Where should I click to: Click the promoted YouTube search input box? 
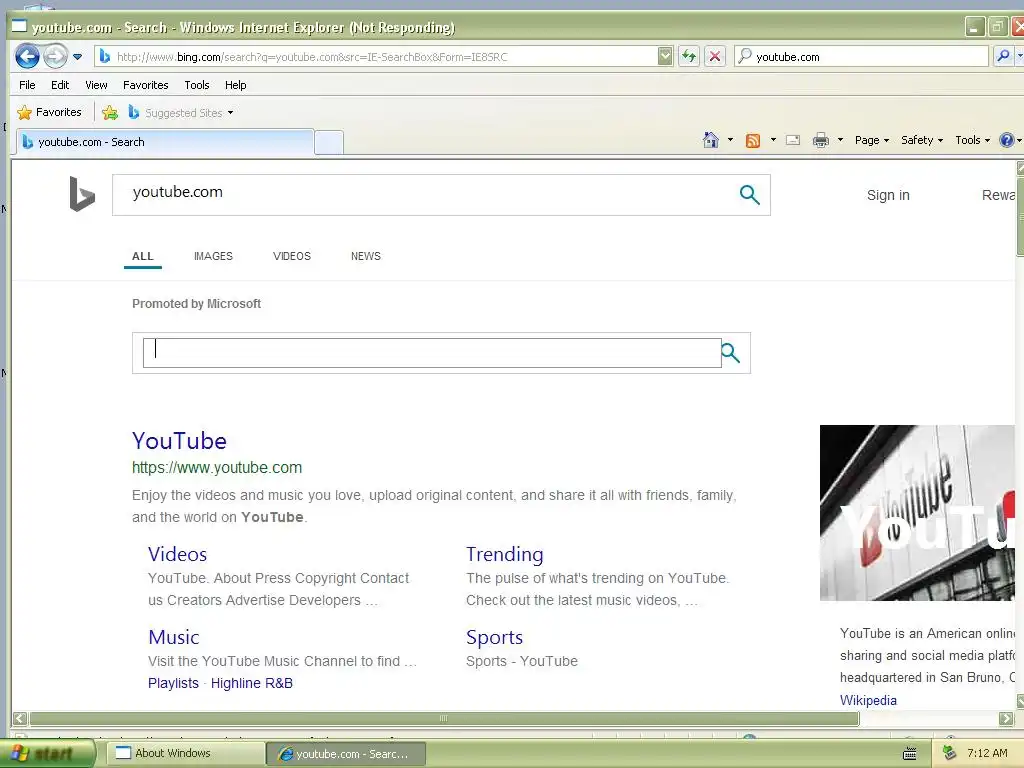coord(432,353)
